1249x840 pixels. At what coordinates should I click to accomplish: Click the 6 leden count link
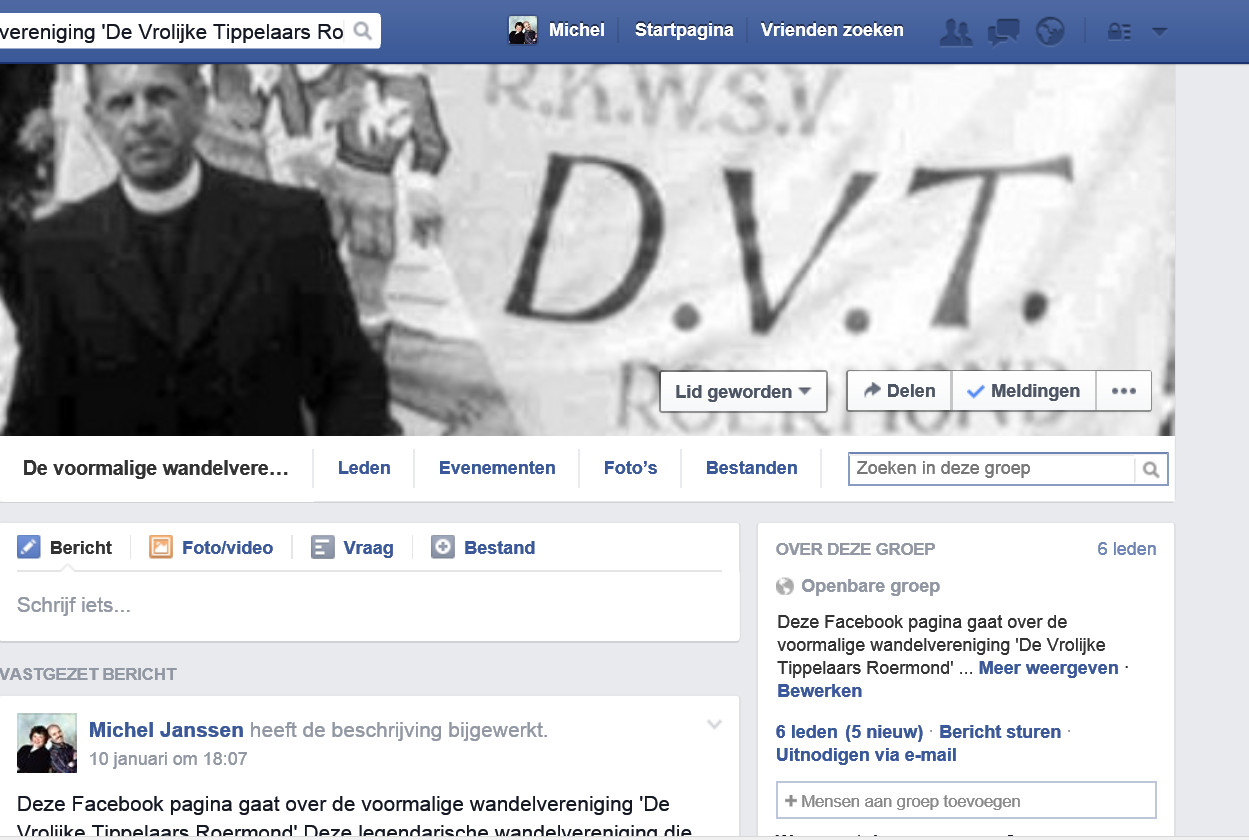[1127, 549]
